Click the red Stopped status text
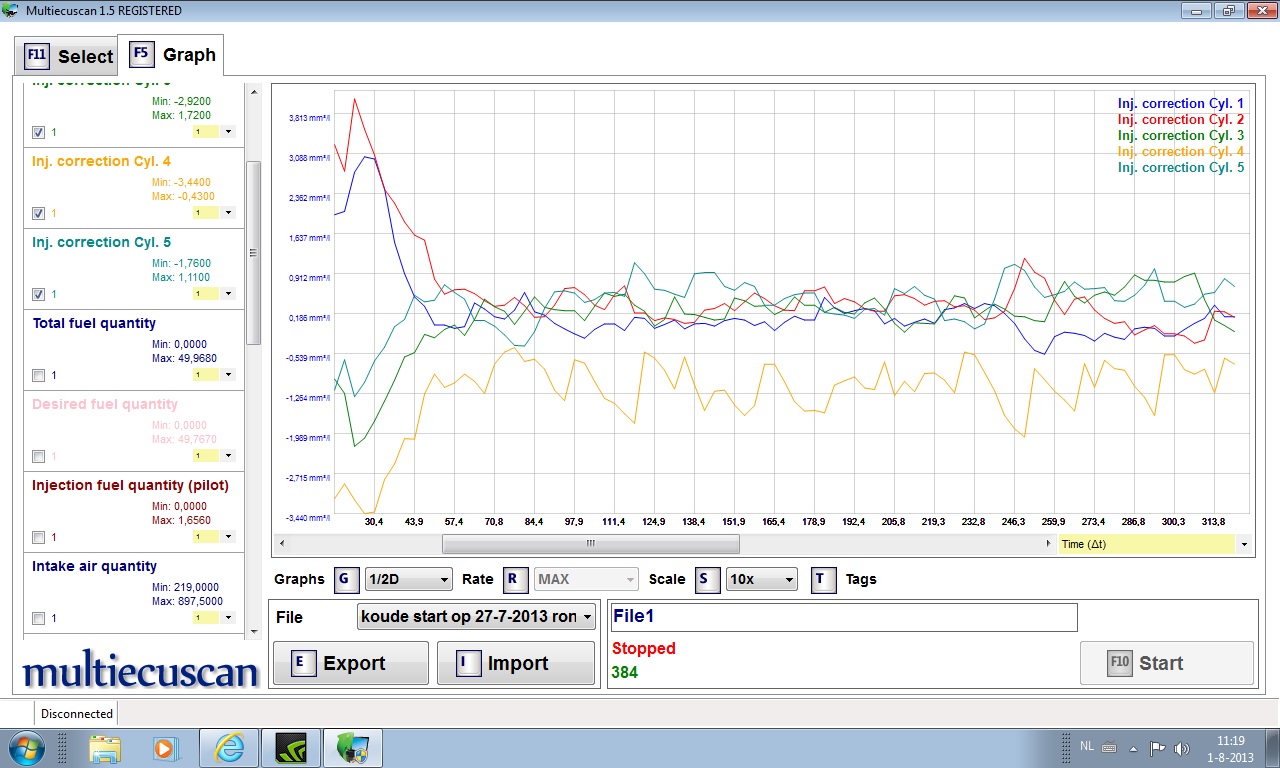The height and width of the screenshot is (768, 1280). click(643, 648)
